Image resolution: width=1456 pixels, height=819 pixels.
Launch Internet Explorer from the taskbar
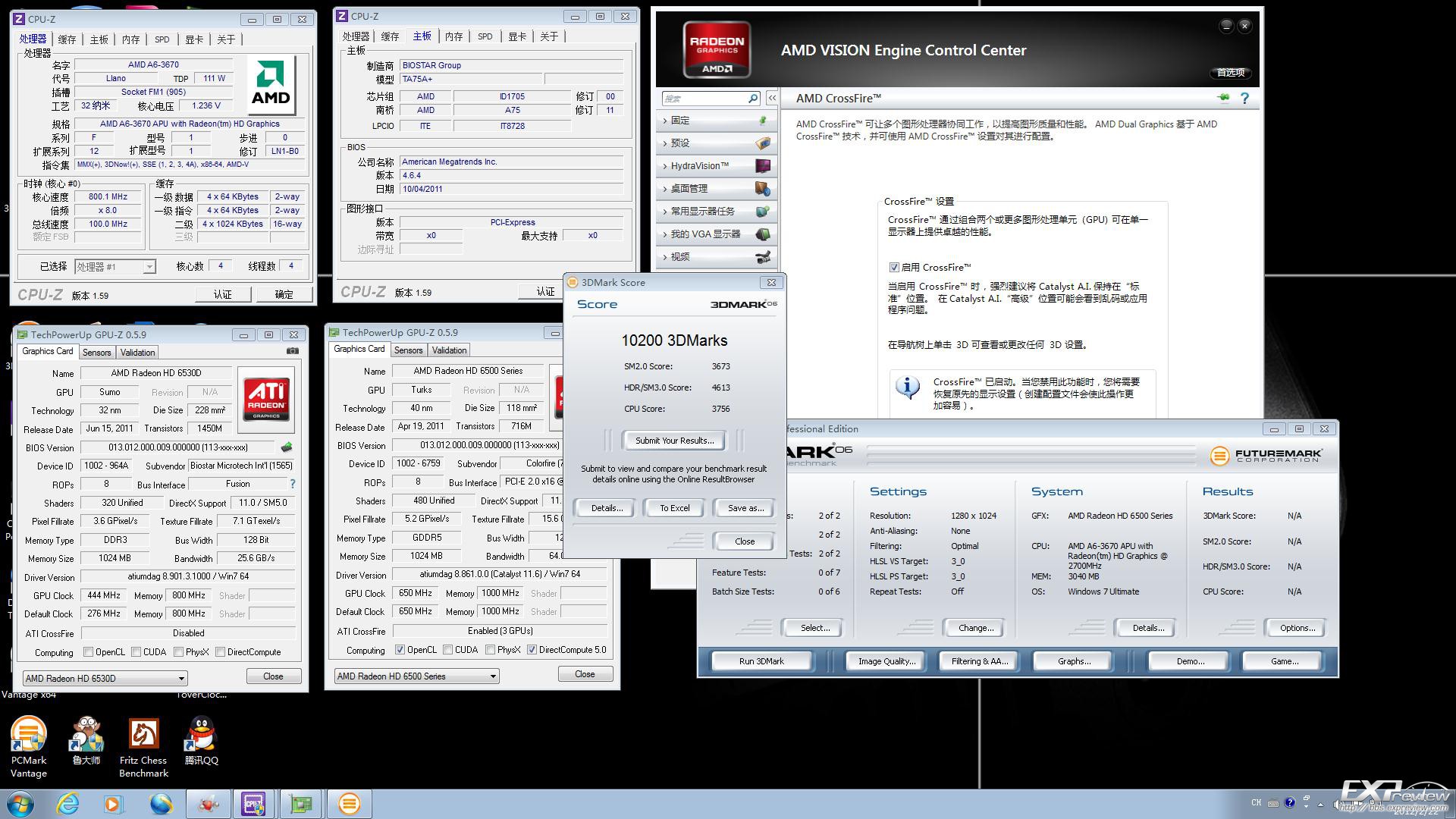(x=68, y=804)
